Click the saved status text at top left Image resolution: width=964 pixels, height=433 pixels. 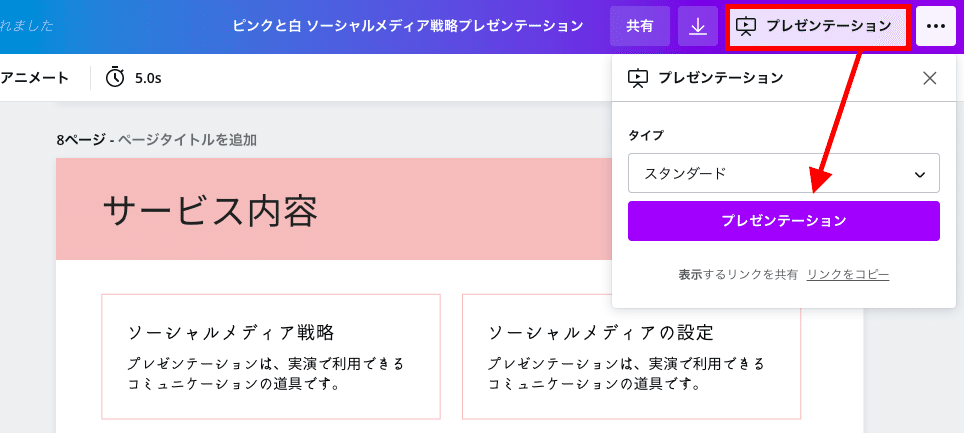pos(26,26)
